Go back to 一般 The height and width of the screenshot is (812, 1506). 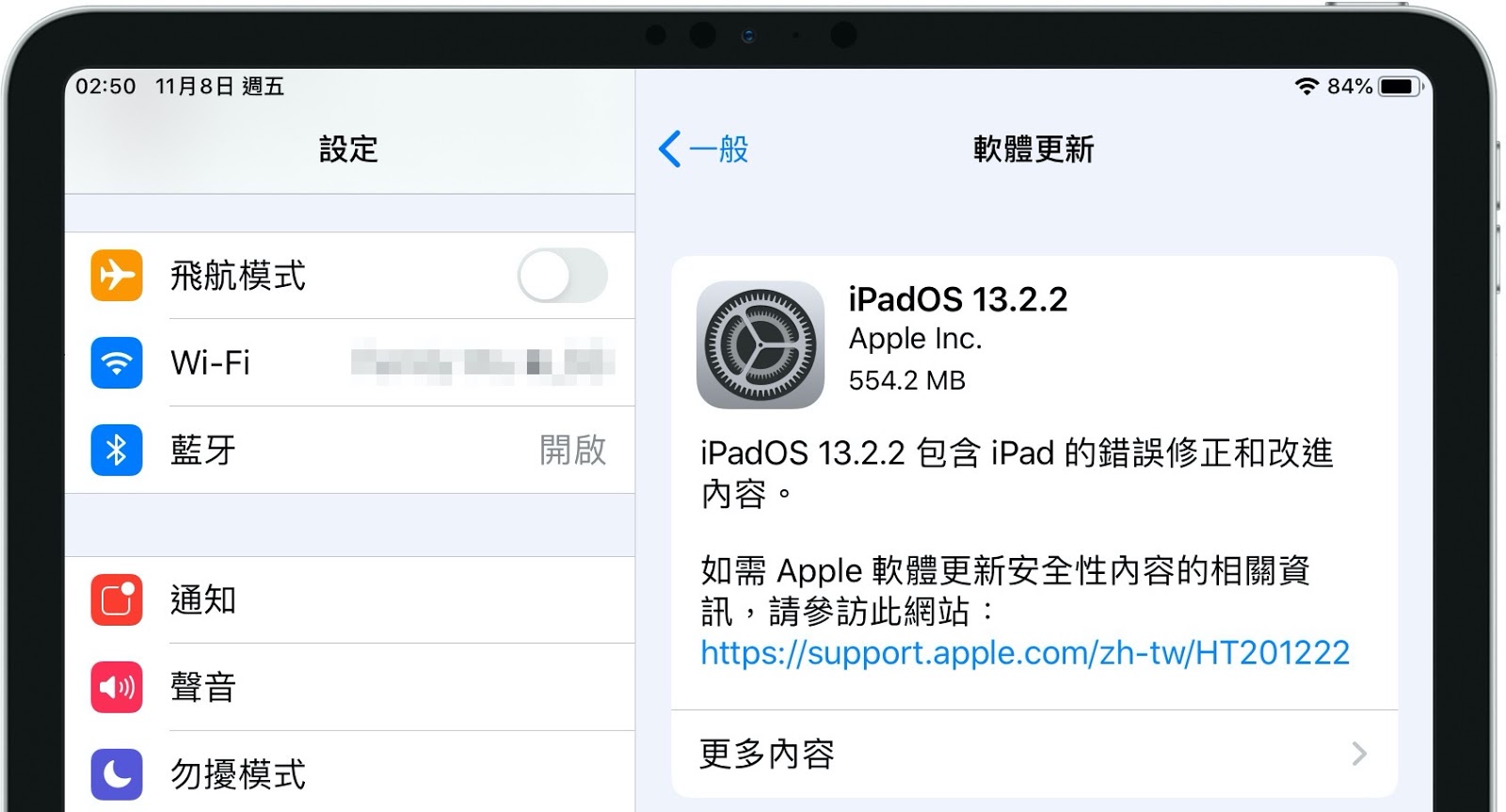tap(704, 149)
